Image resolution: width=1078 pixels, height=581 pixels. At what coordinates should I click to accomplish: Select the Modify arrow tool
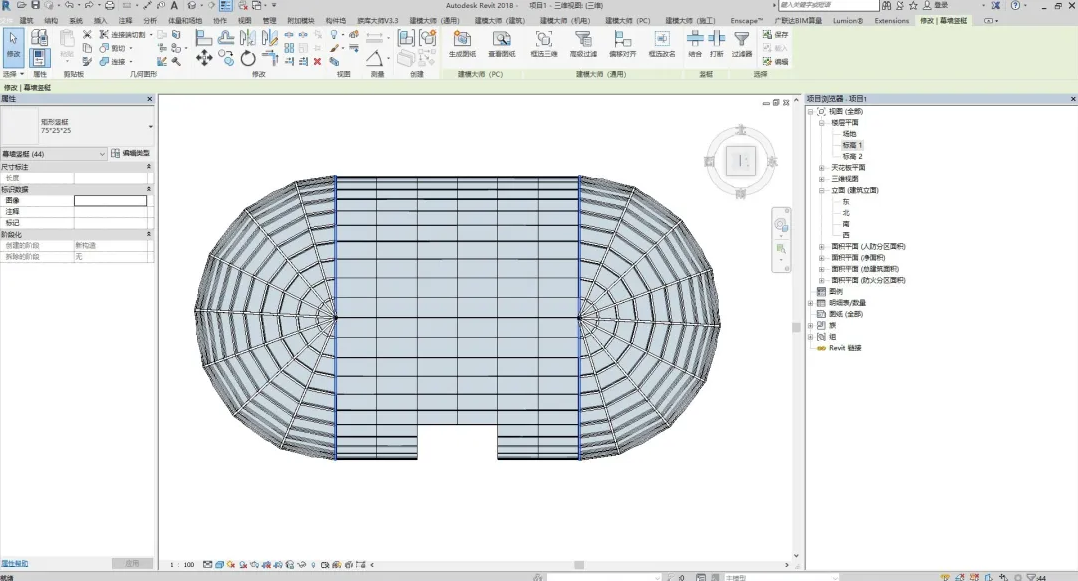coord(13,43)
